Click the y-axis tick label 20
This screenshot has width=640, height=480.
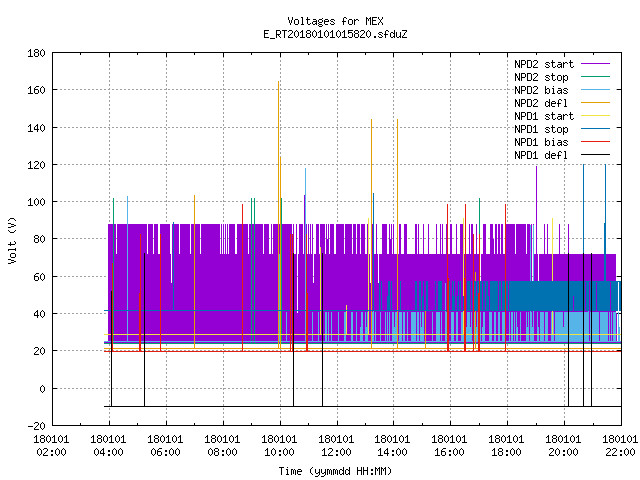pos(39,351)
